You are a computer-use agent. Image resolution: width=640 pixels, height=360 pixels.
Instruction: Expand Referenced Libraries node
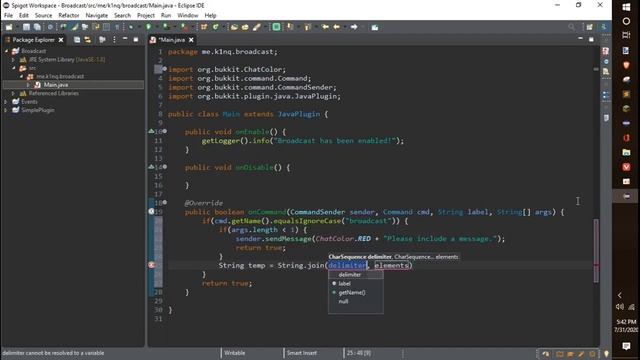tap(13, 93)
